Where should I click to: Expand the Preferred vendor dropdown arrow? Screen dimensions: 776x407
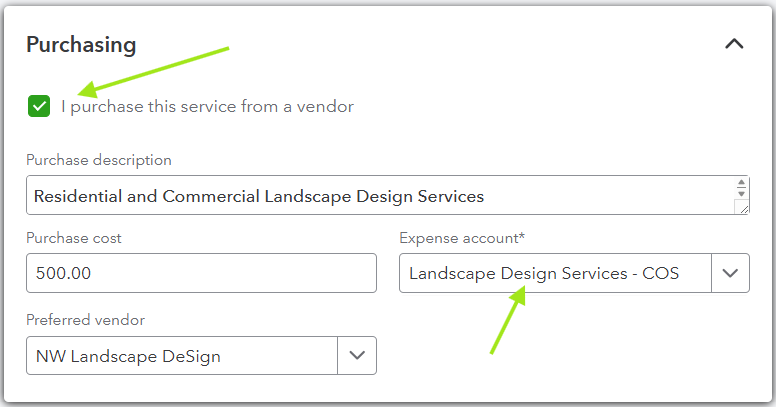357,355
